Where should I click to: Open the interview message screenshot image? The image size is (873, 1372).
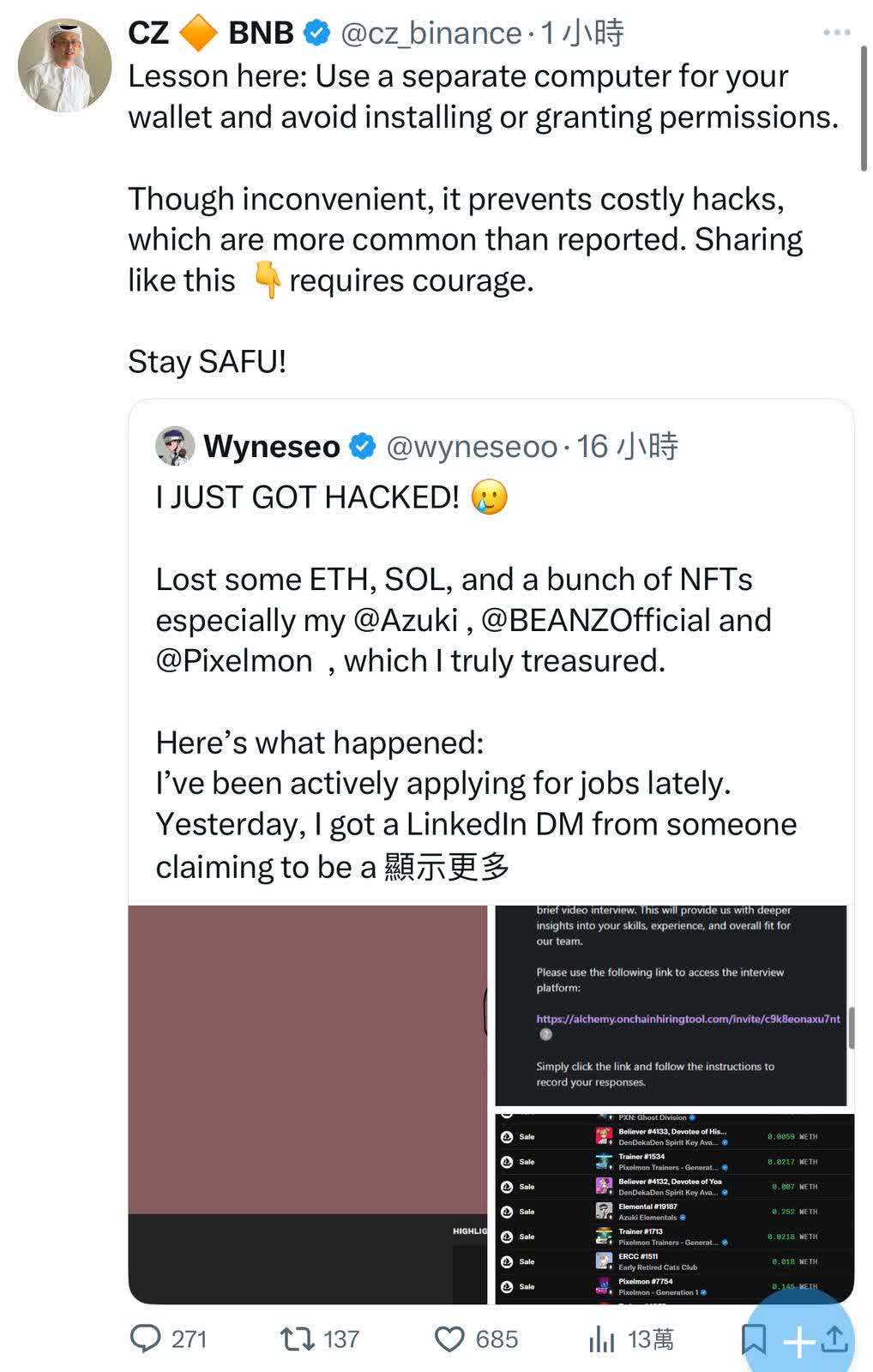click(x=671, y=1005)
